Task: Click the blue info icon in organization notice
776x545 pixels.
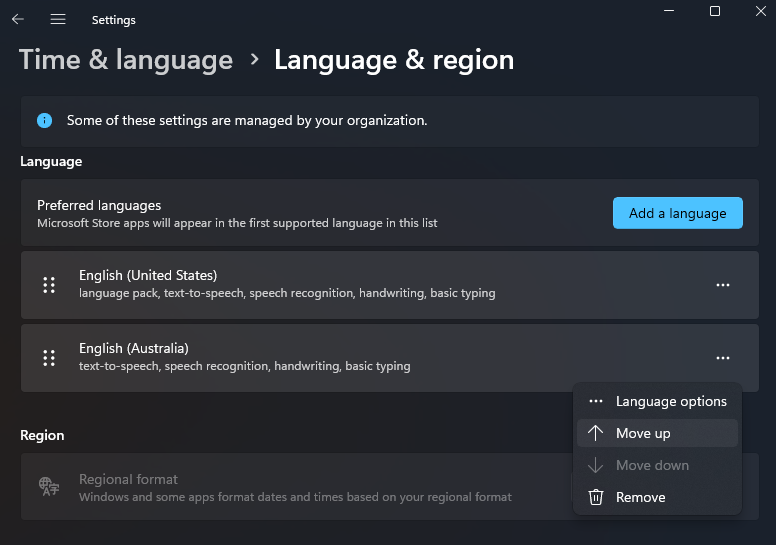Action: pos(45,120)
